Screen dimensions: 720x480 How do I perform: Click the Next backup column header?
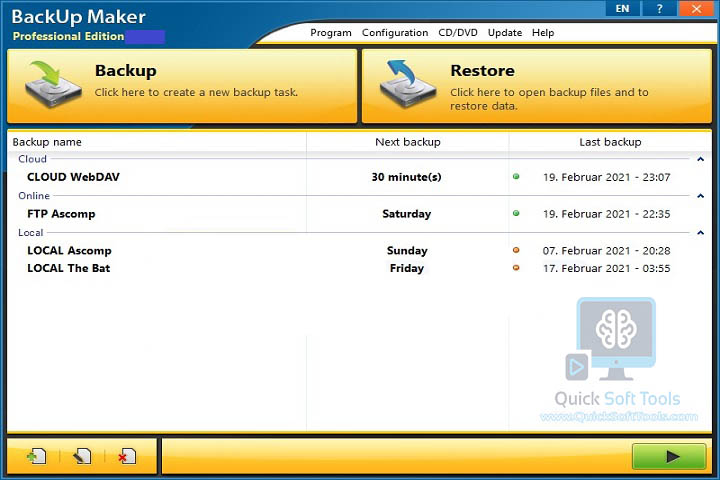[408, 142]
